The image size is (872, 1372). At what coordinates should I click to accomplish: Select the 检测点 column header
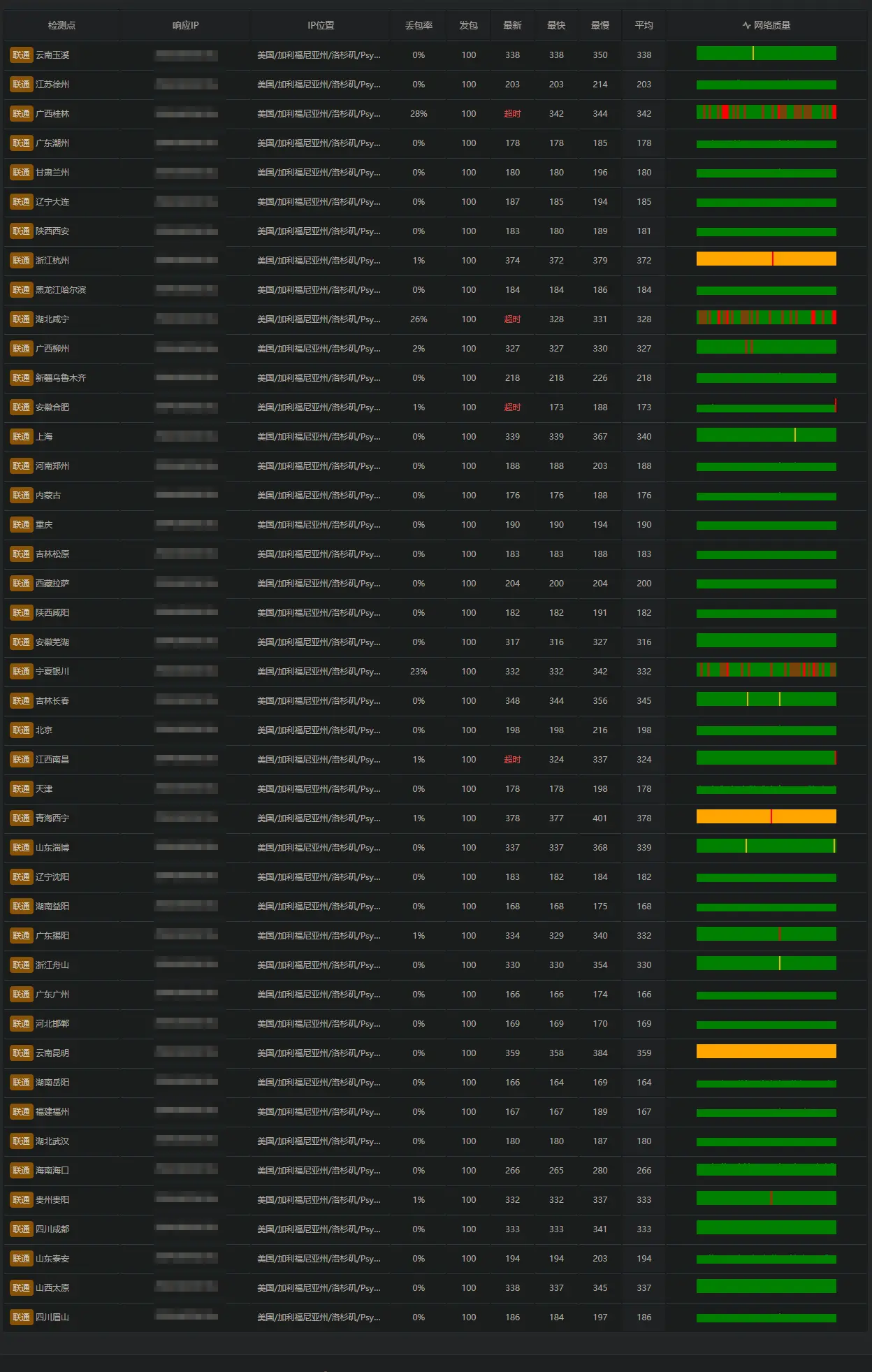click(61, 26)
